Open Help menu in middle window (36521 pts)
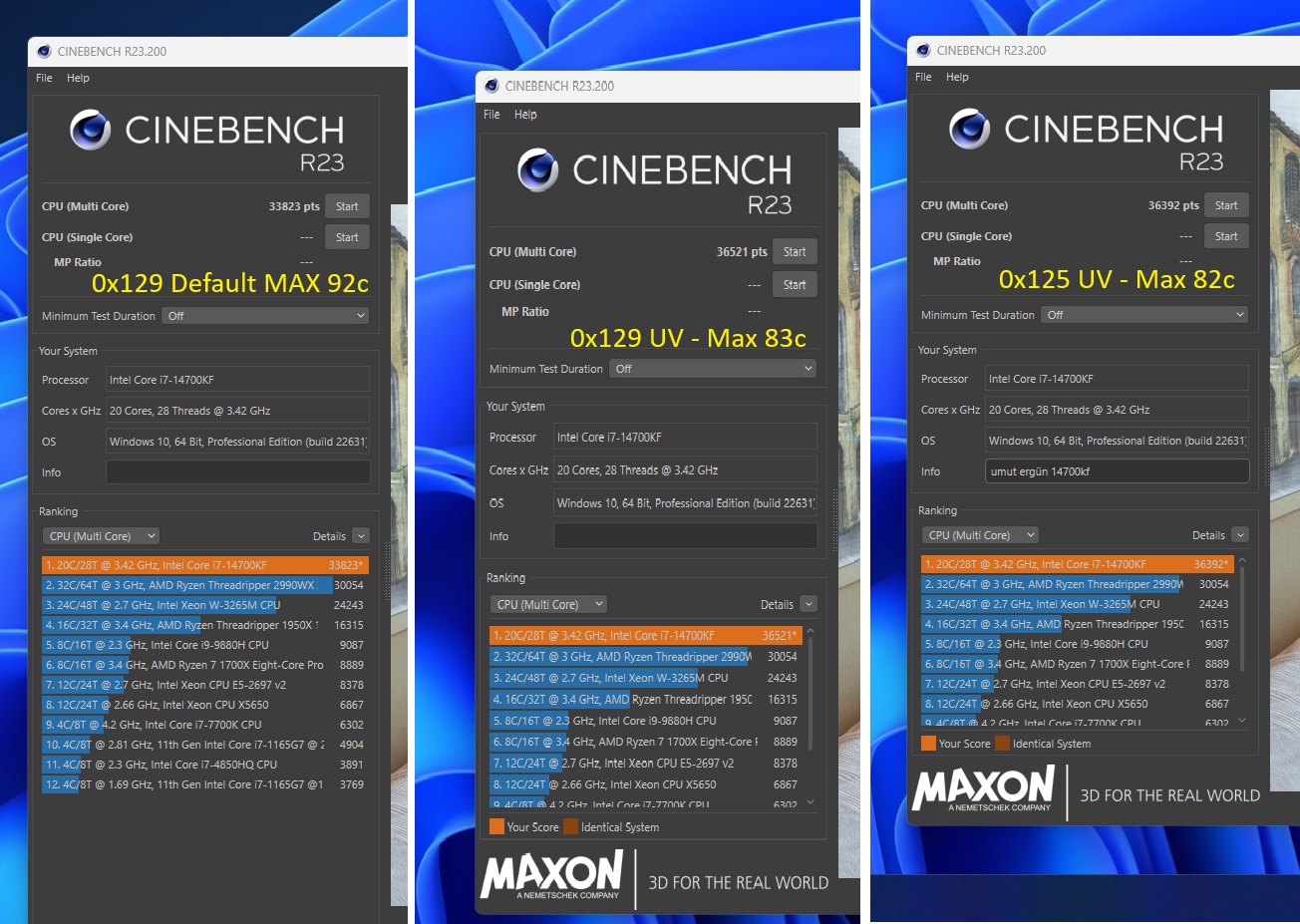Image resolution: width=1300 pixels, height=924 pixels. pos(525,115)
